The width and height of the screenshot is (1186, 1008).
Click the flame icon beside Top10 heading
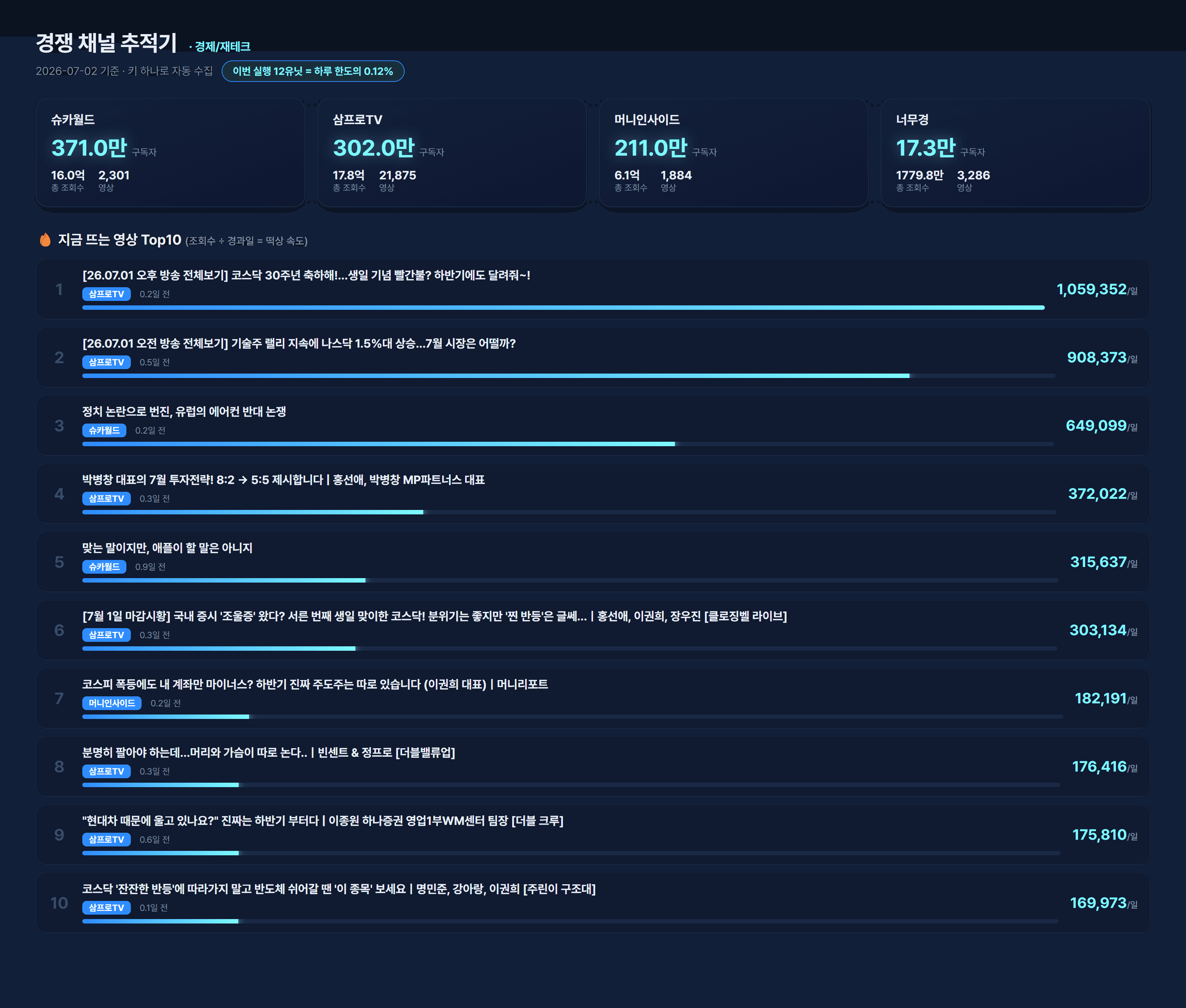[45, 240]
